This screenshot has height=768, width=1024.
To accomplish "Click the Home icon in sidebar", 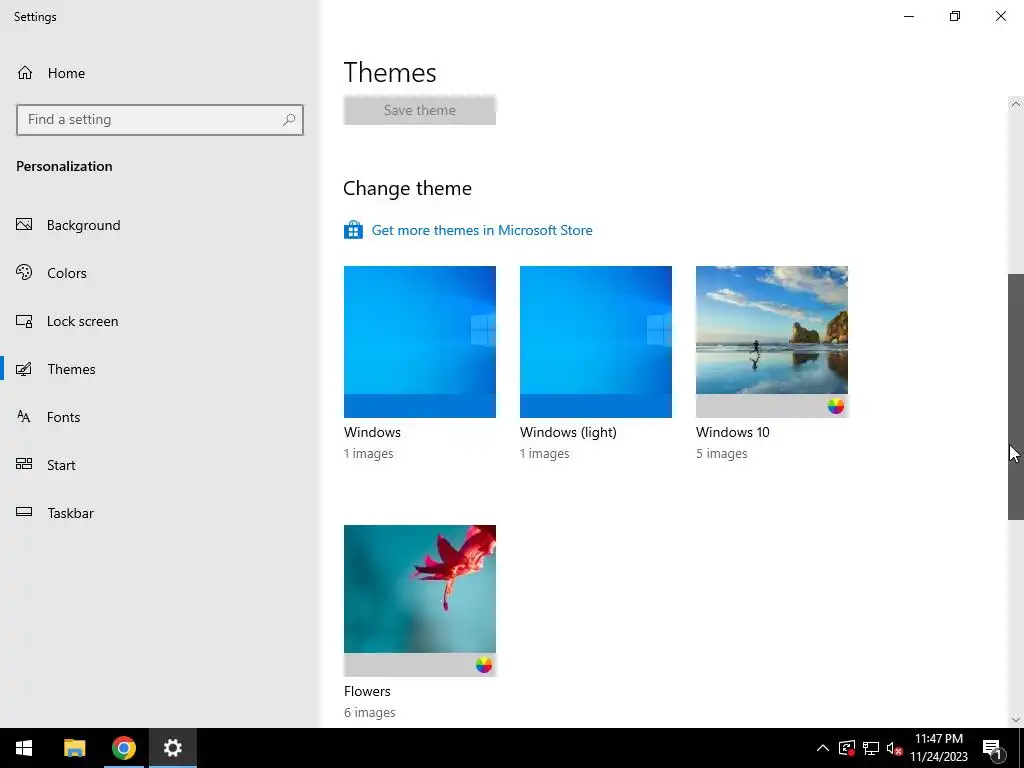I will click(x=25, y=72).
